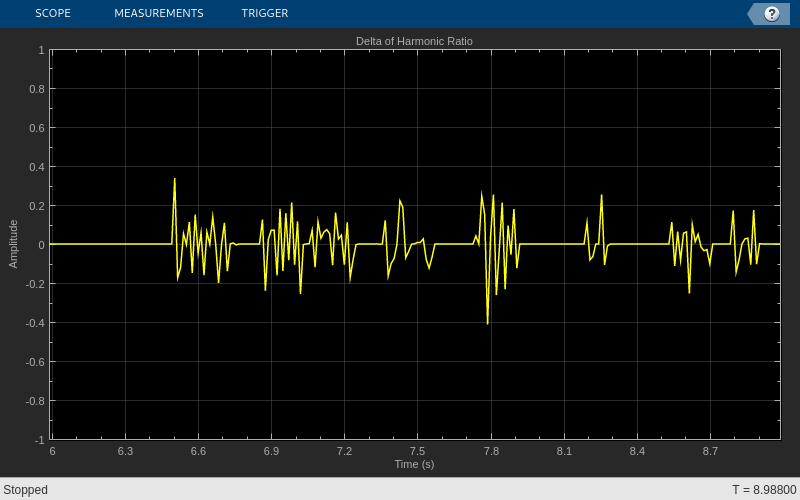Click the 'Stopped' status text

[x=26, y=490]
